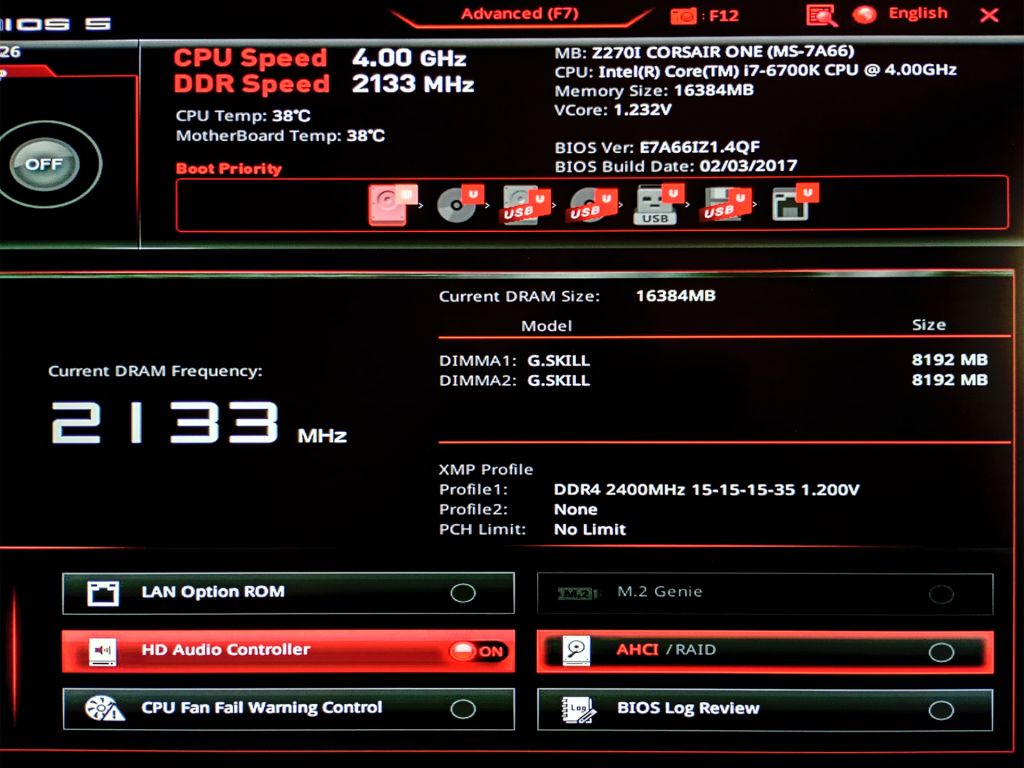Open the LAN Option ROM button

pos(288,593)
